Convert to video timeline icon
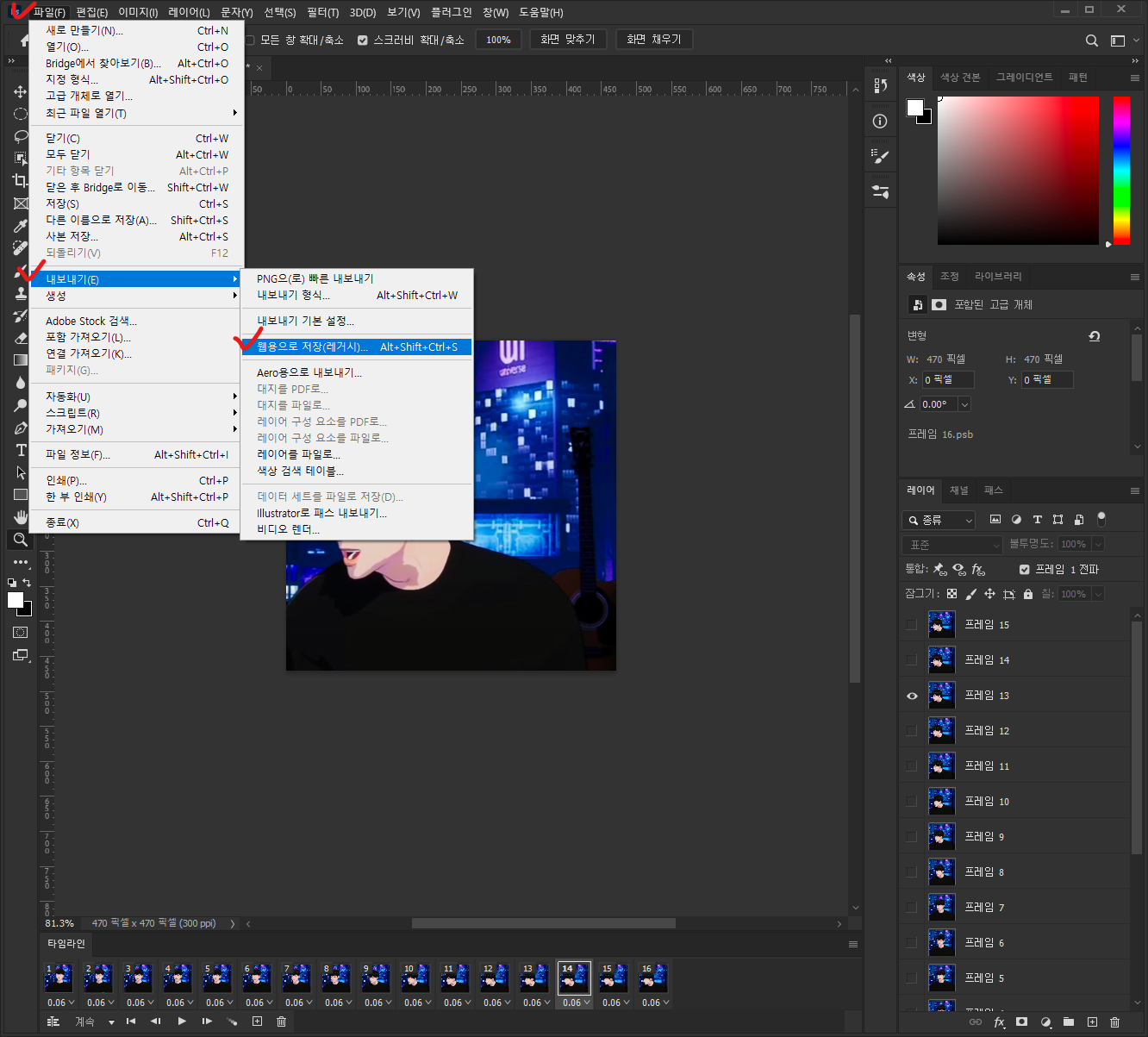 coord(53,1021)
